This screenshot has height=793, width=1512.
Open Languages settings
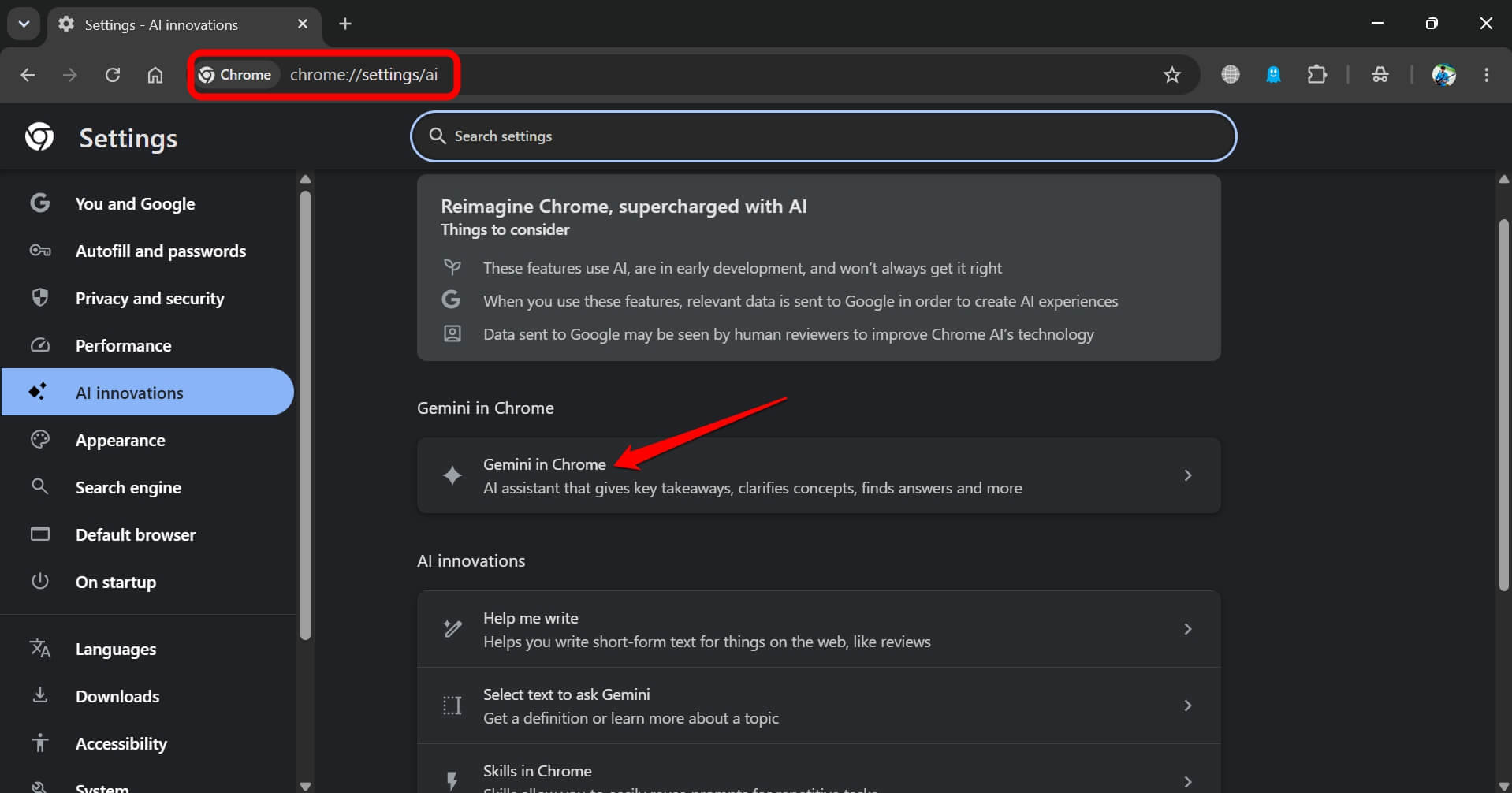point(147,649)
